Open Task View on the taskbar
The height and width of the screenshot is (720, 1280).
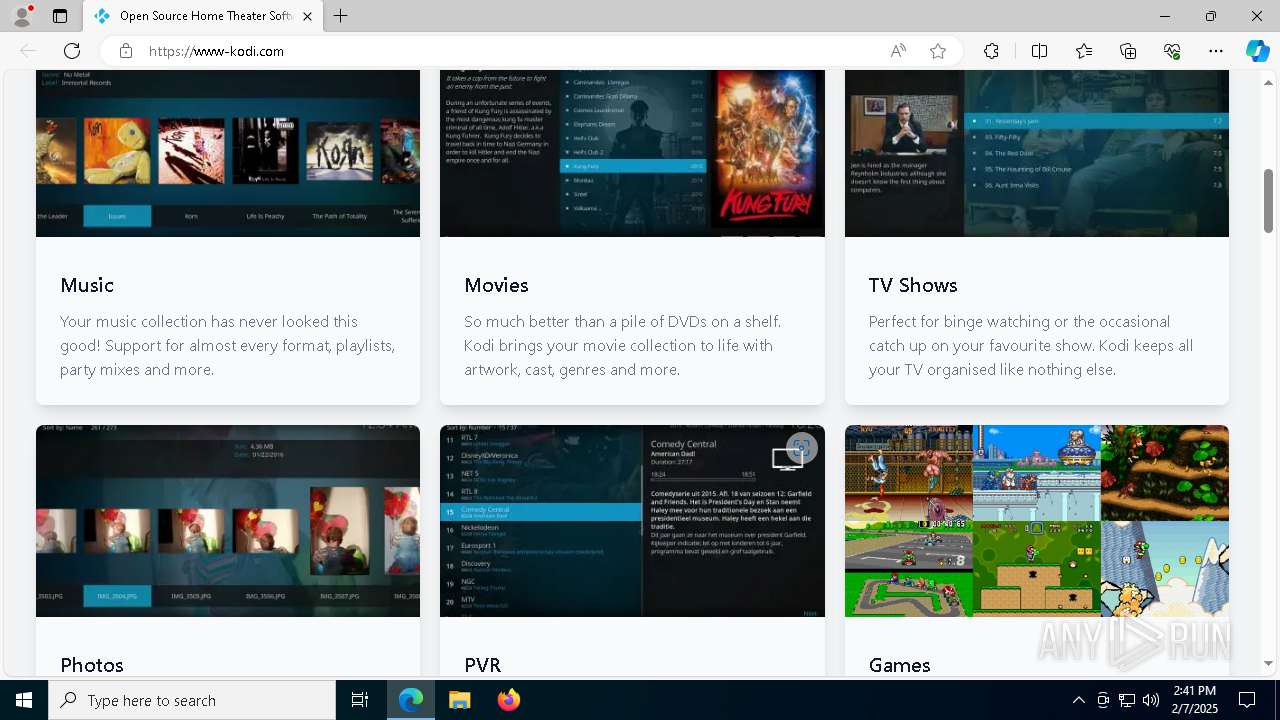point(360,700)
